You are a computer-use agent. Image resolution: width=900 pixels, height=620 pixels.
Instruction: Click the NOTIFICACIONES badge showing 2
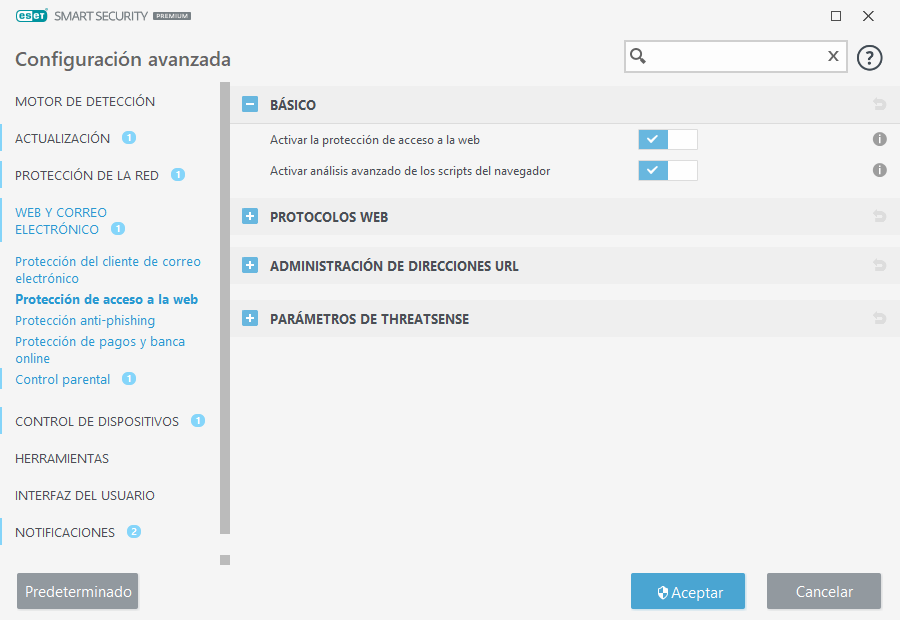click(x=134, y=532)
